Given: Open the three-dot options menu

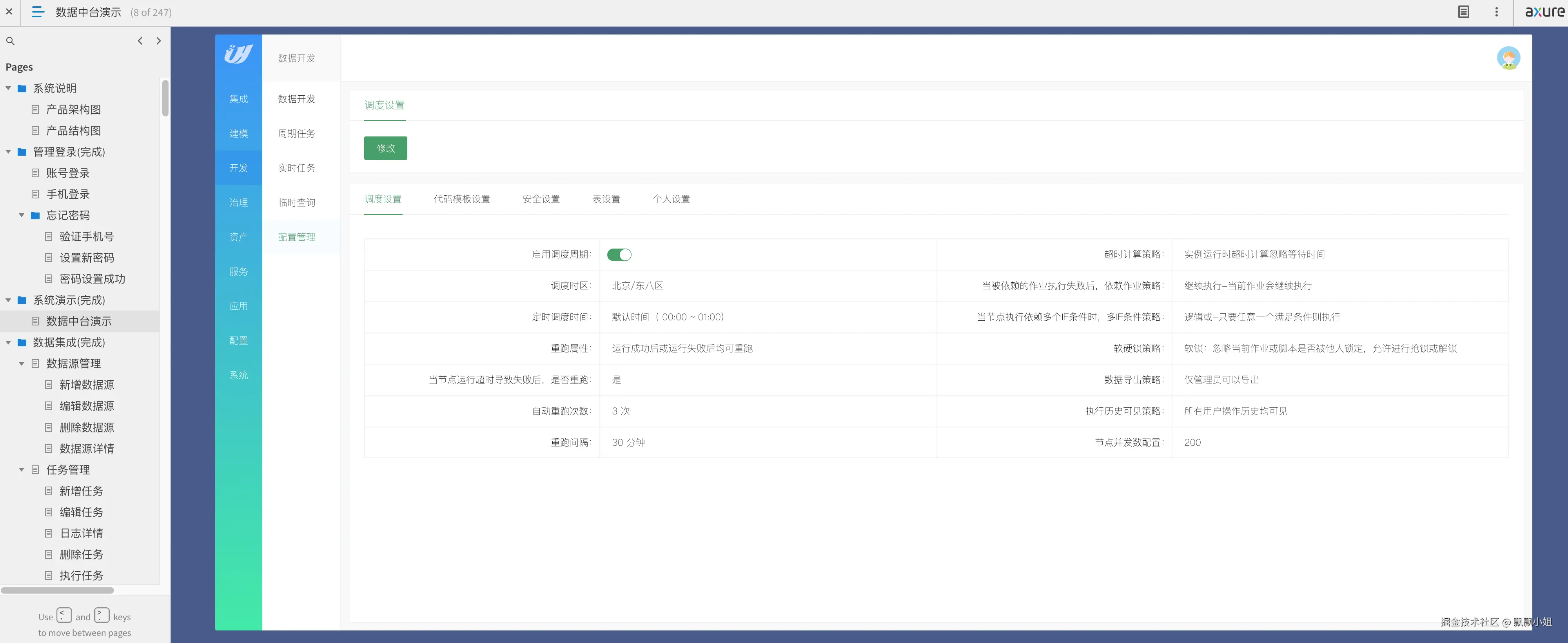Looking at the screenshot, I should coord(1496,12).
